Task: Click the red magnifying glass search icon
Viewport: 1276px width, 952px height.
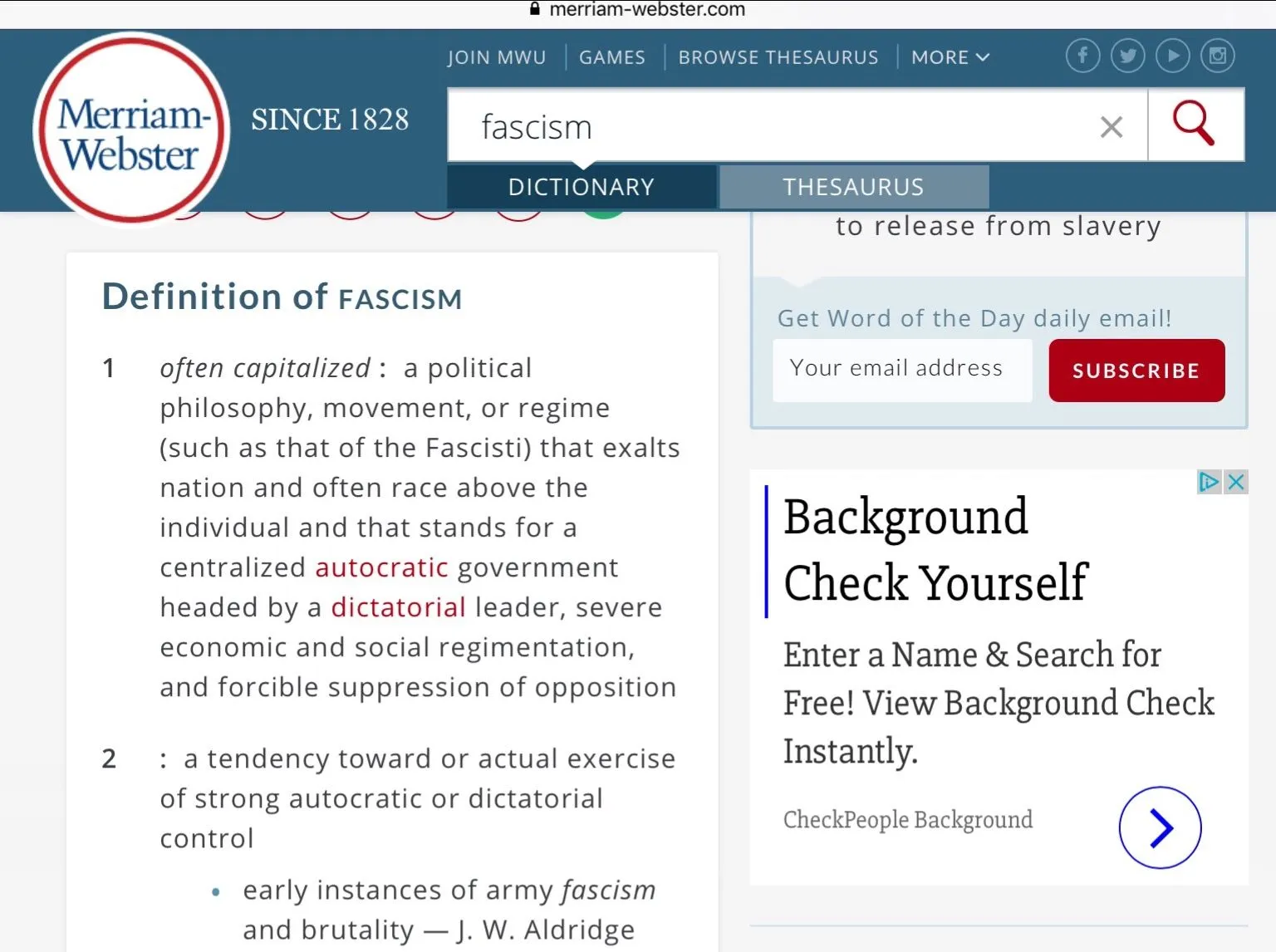Action: pyautogui.click(x=1195, y=125)
